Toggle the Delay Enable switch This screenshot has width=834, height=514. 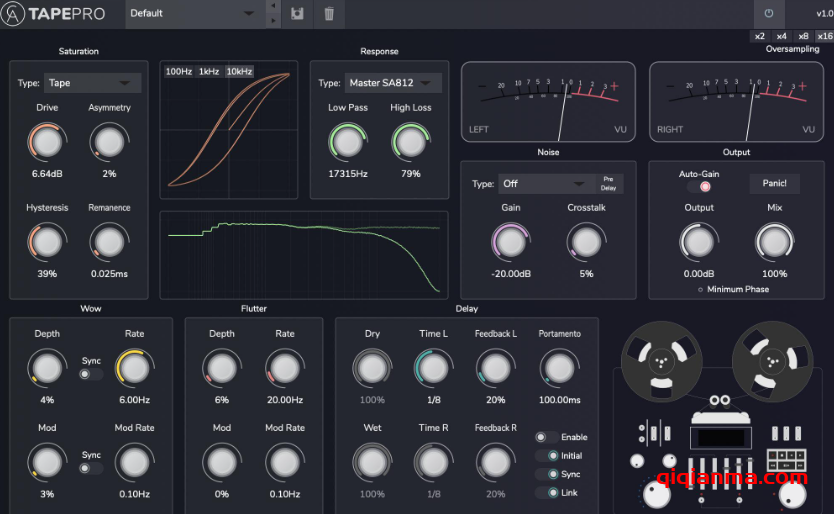[x=546, y=437]
